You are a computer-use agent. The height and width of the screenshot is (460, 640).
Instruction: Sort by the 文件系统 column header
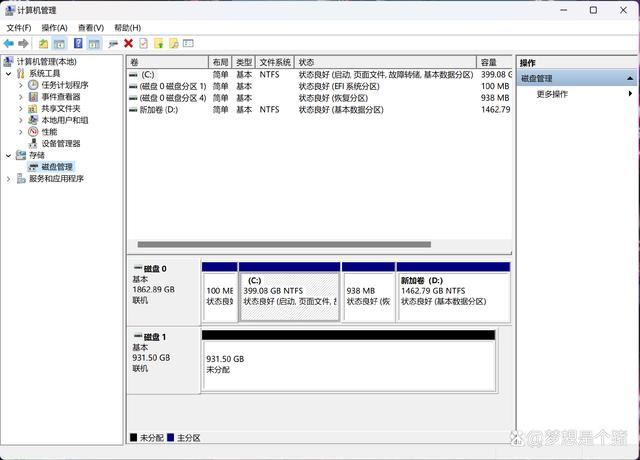tap(275, 62)
